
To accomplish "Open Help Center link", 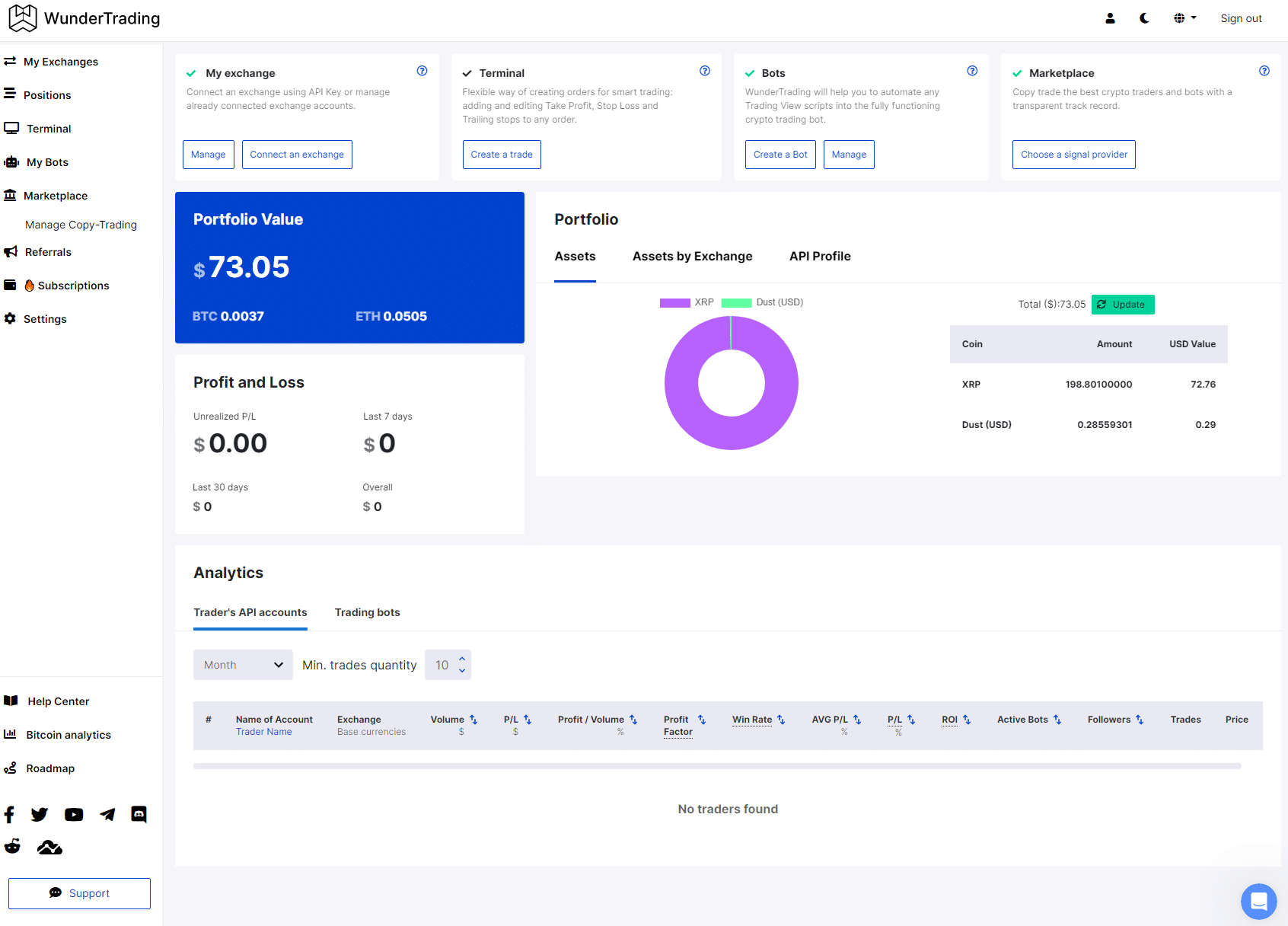I will coord(47,701).
